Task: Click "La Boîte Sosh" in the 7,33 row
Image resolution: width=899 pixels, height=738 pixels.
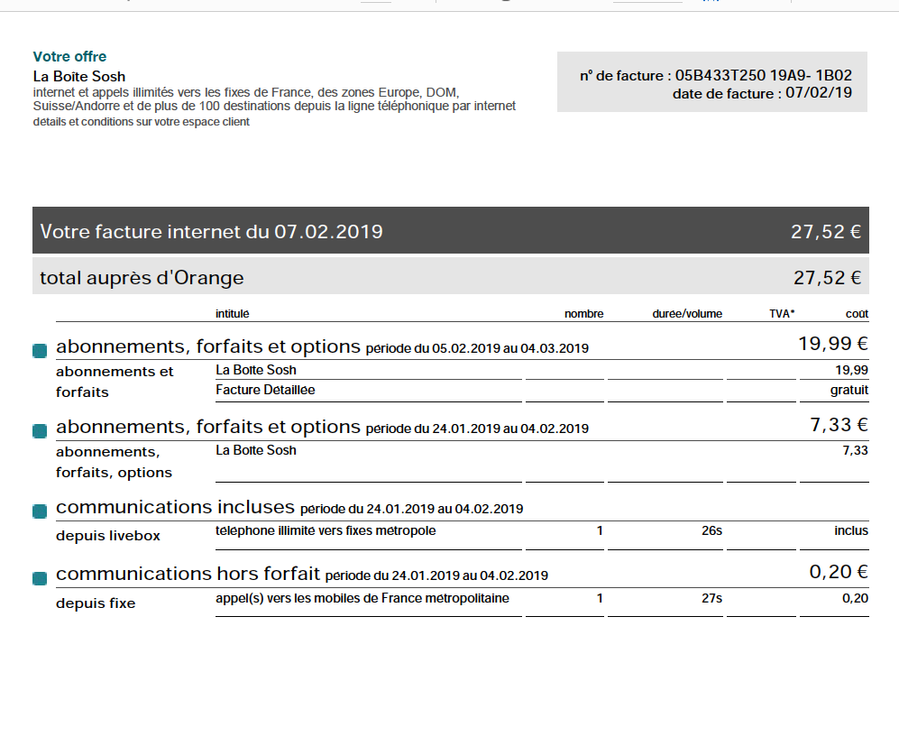Action: coord(256,450)
